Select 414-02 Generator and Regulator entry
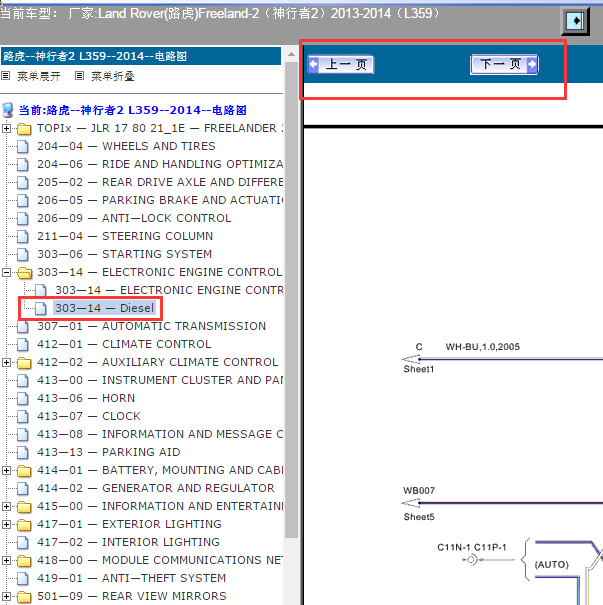This screenshot has width=603, height=605. click(155, 488)
